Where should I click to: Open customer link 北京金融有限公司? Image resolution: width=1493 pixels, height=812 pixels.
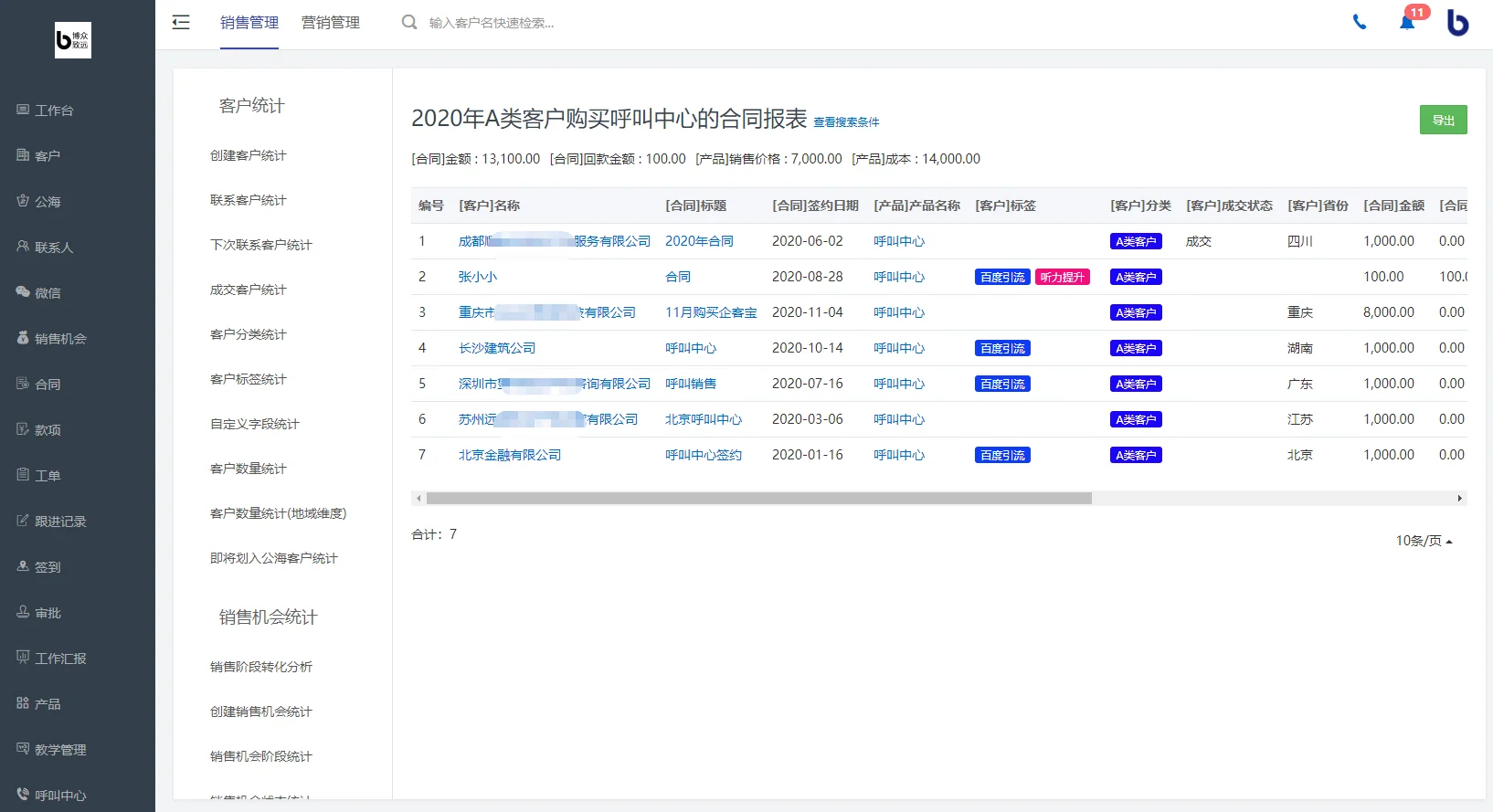click(x=510, y=455)
